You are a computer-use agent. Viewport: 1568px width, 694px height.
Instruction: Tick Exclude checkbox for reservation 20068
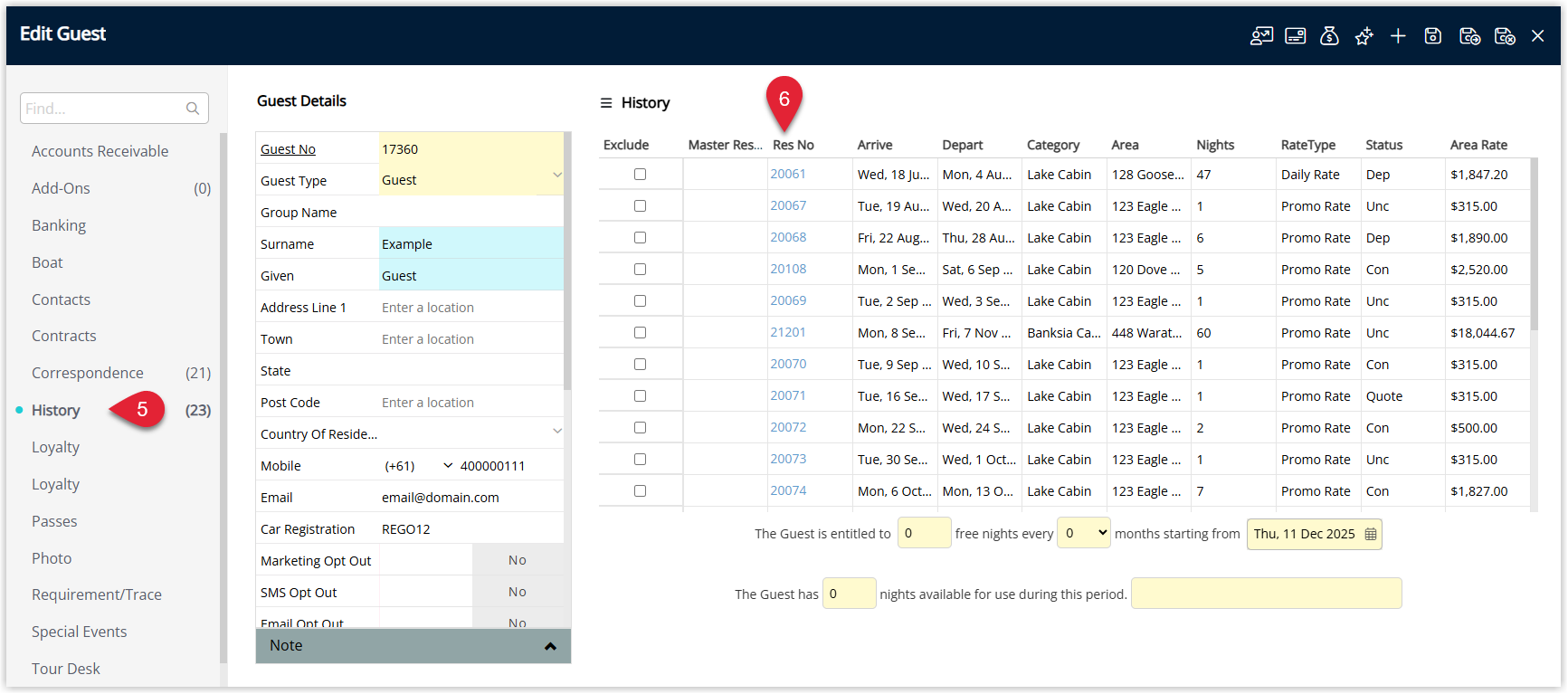[641, 237]
